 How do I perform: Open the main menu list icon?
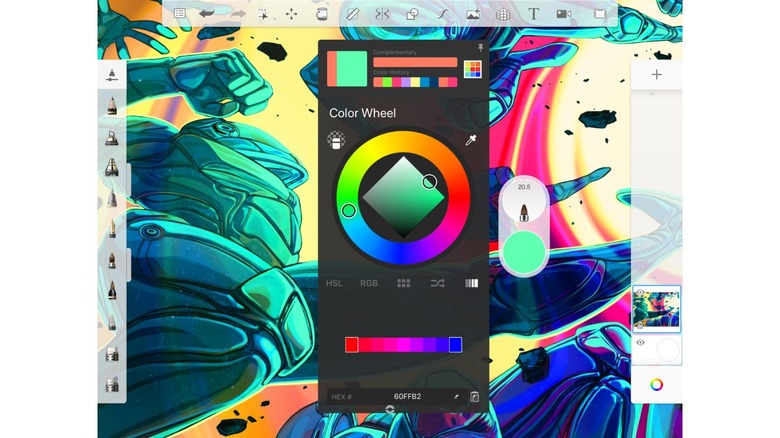[179, 14]
